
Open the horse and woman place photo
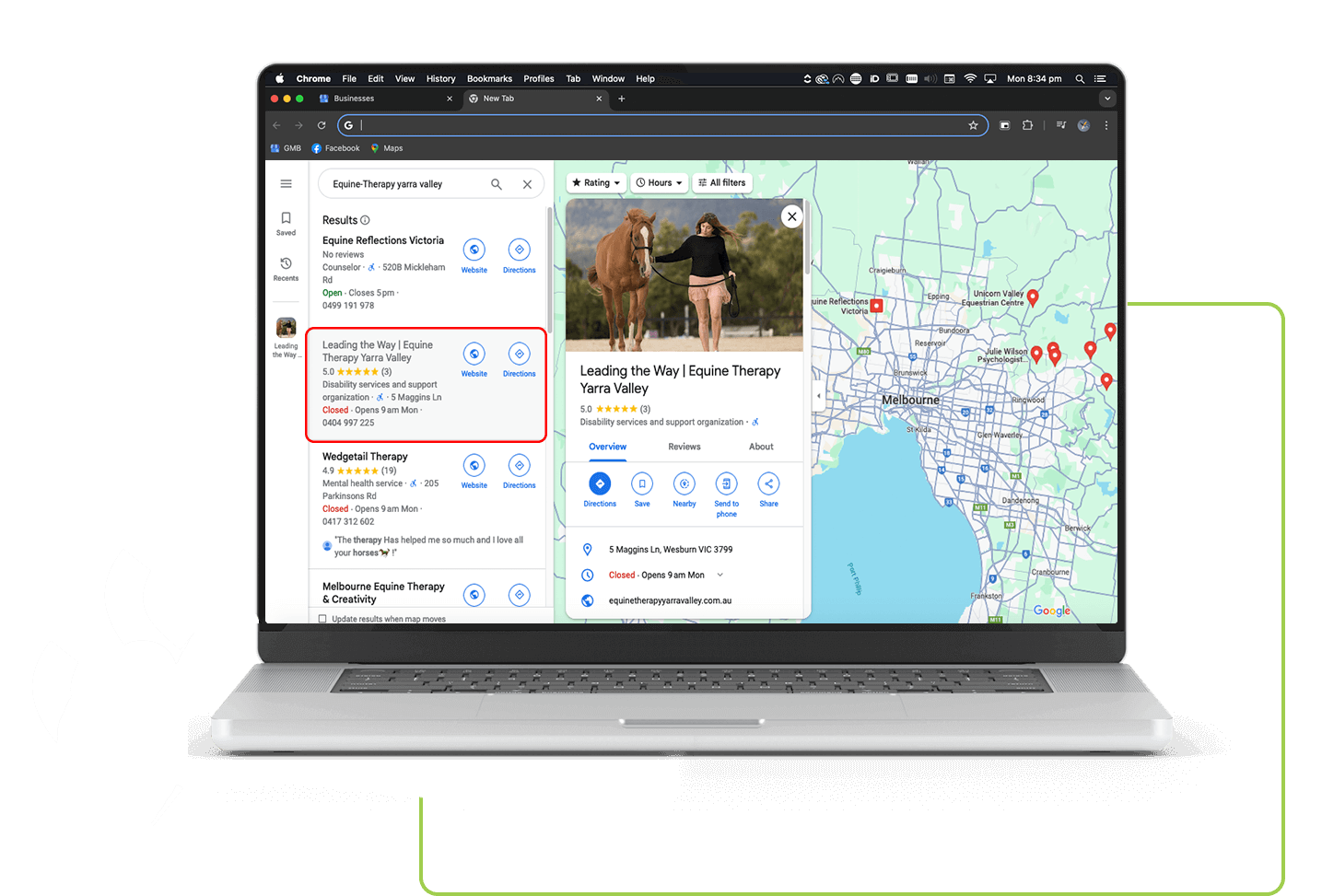684,274
